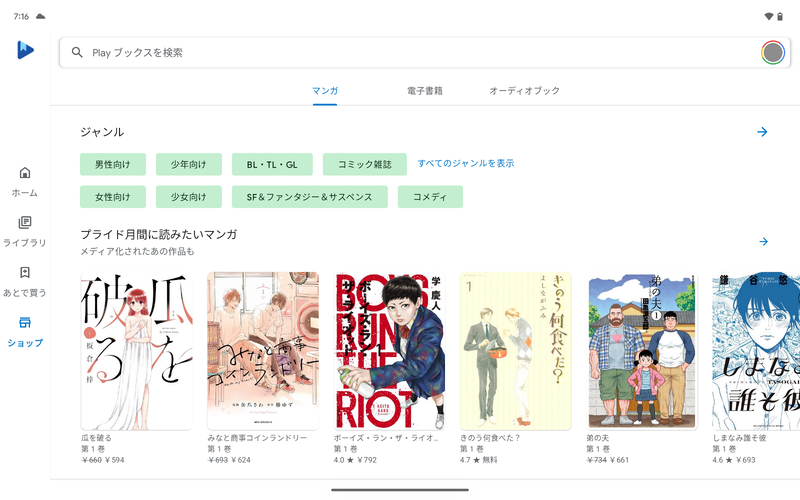Focus the Play ブックスを検索 search field
This screenshot has height=500, width=800.
(x=424, y=53)
